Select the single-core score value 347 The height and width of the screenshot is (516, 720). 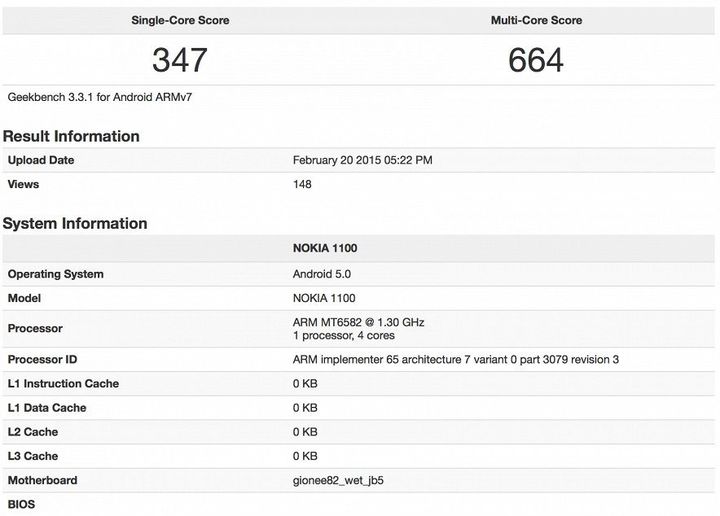pos(180,60)
